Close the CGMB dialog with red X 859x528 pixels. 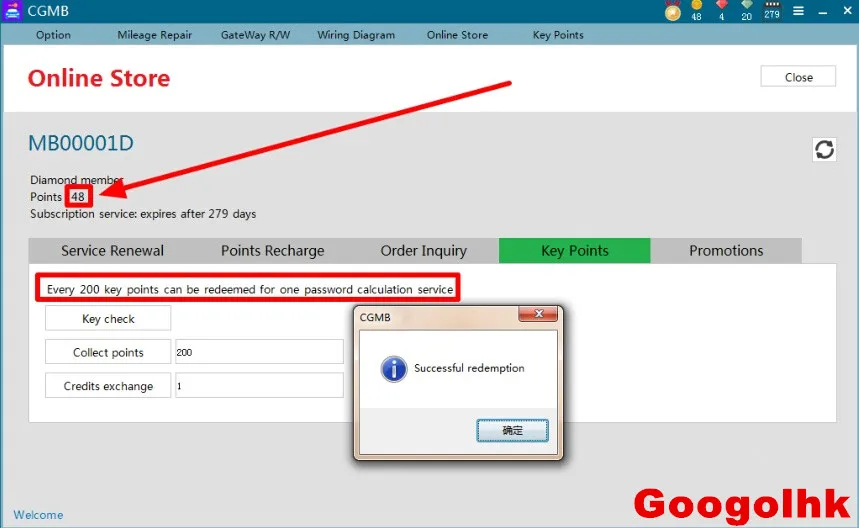point(538,313)
